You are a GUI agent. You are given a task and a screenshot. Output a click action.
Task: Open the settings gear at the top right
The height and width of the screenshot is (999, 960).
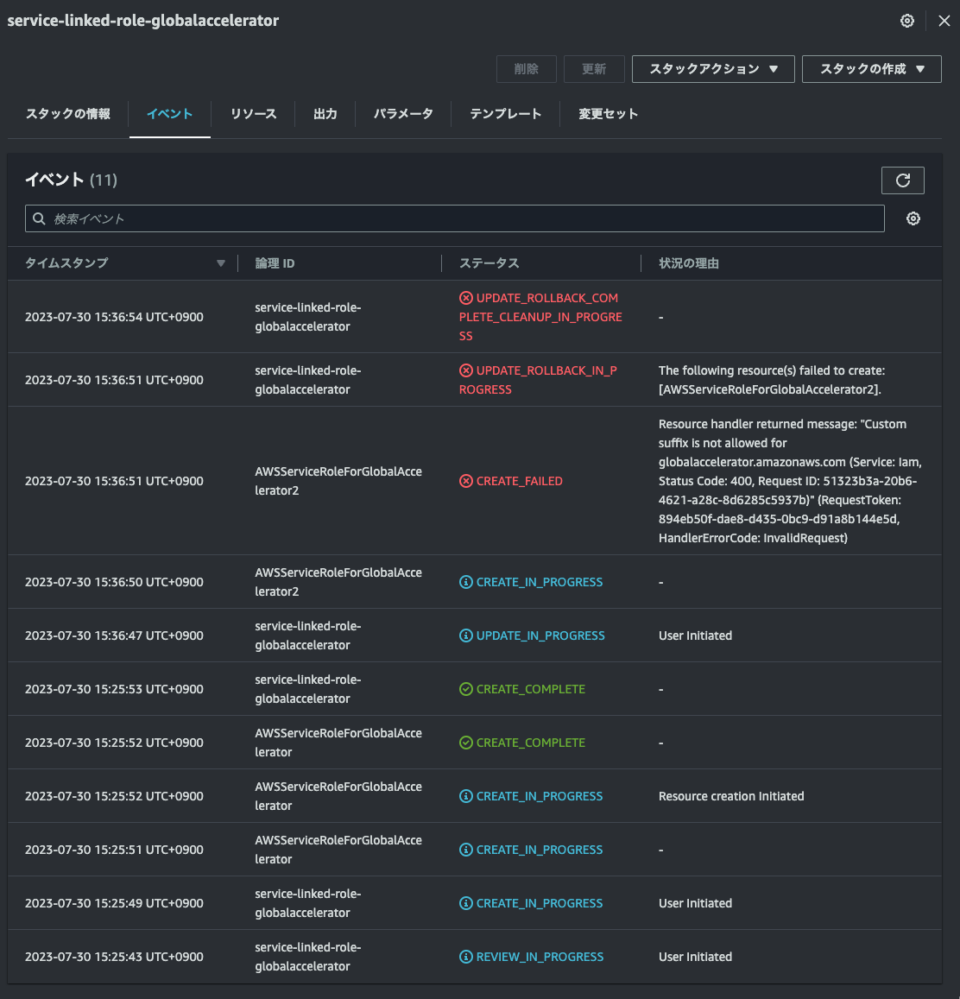(x=907, y=20)
